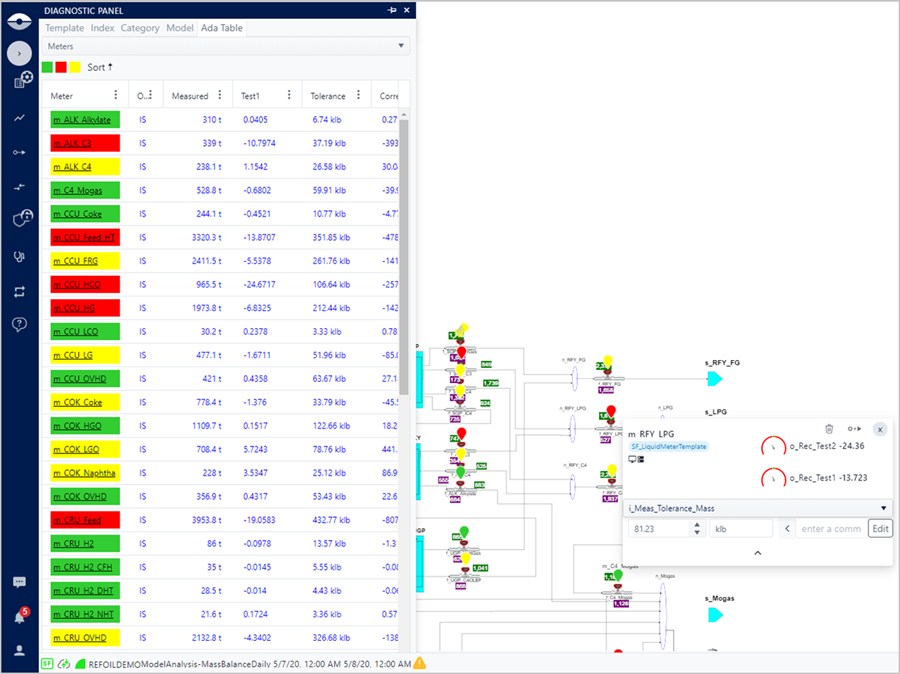900x674 pixels.
Task: Click the comment input field
Action: coord(830,528)
